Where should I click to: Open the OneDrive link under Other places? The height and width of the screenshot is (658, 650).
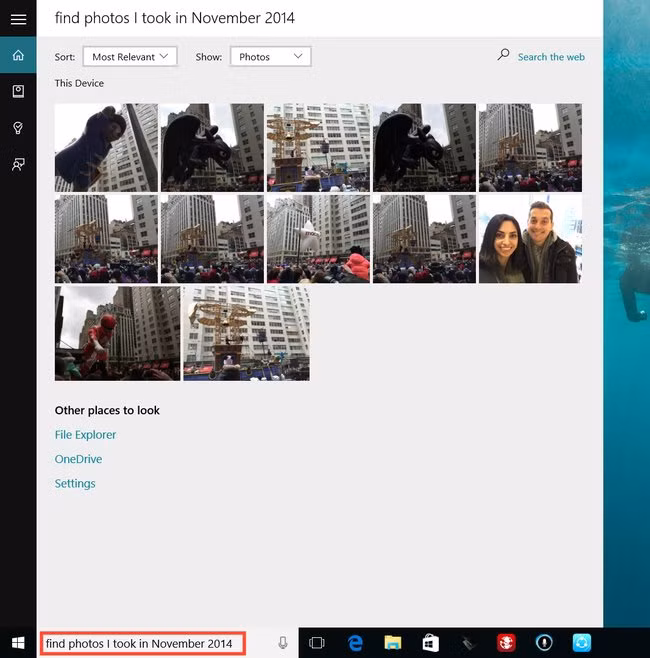coord(78,459)
